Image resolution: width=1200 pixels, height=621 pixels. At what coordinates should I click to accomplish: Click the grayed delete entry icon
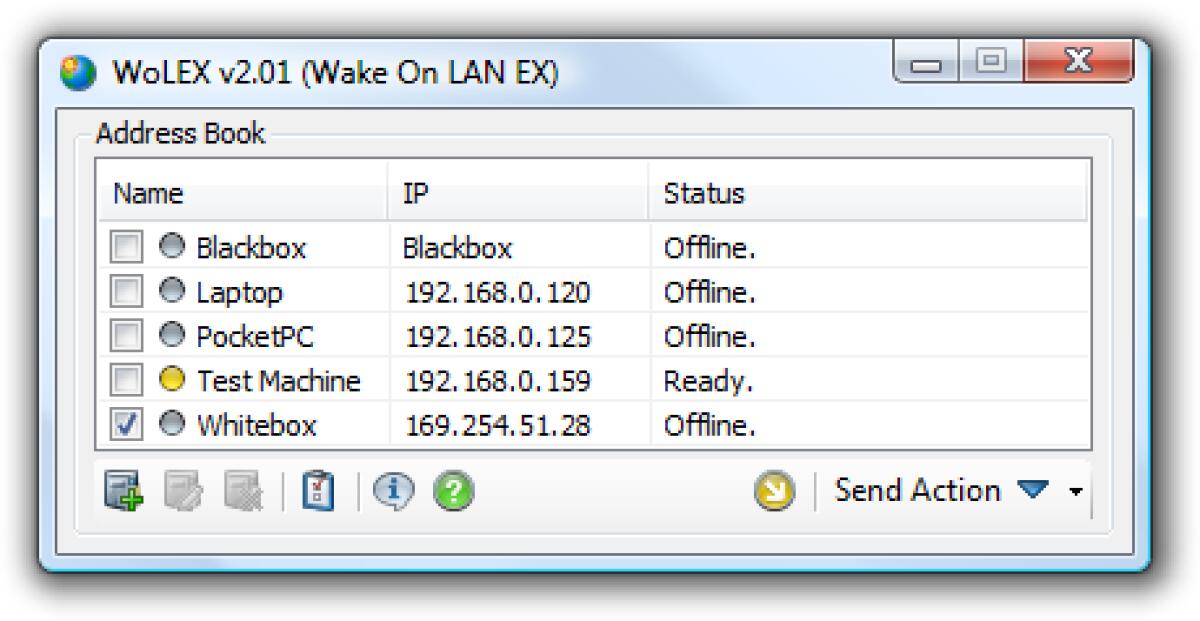pyautogui.click(x=244, y=491)
